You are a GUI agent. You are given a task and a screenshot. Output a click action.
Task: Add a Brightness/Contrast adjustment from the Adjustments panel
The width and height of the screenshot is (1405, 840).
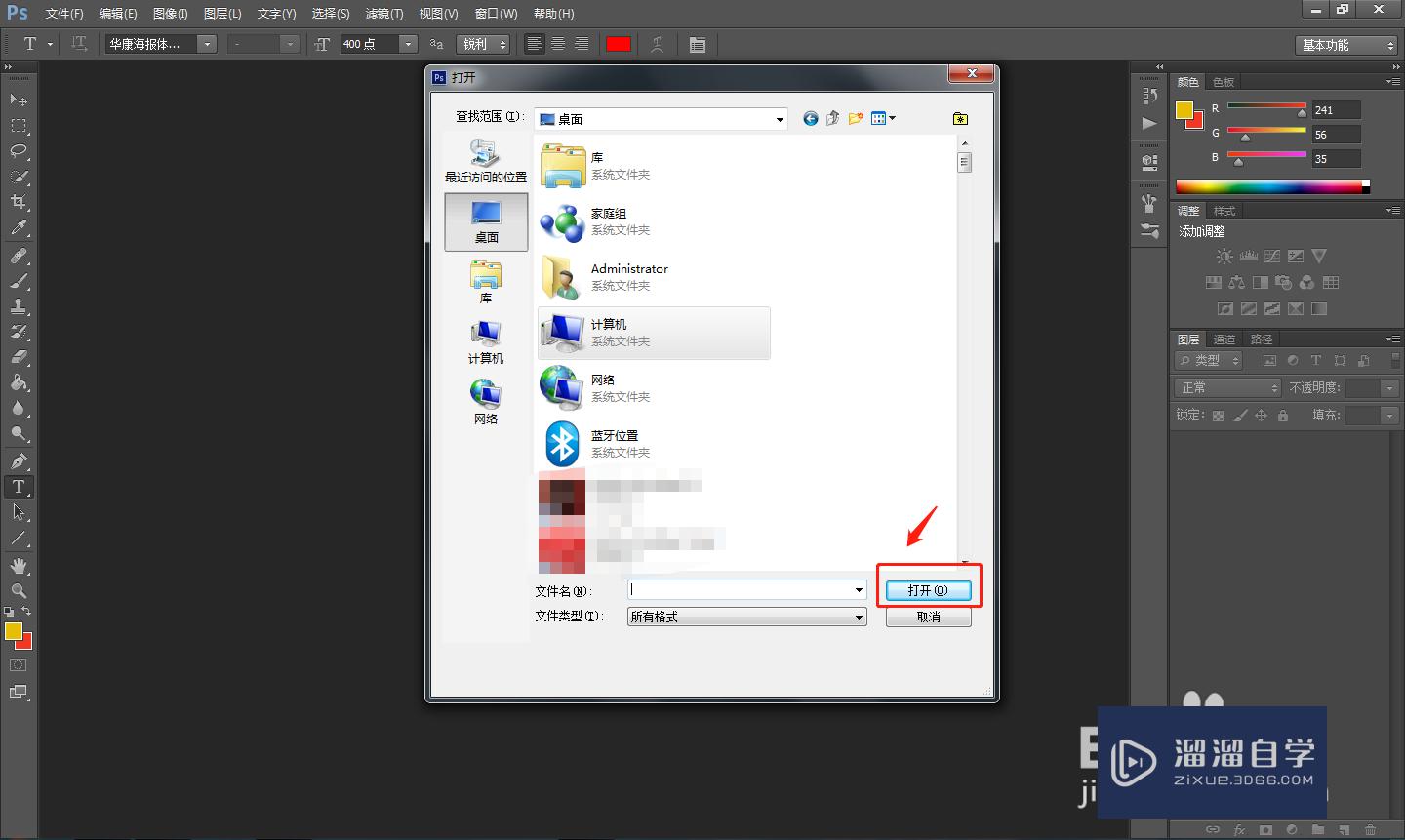(1224, 256)
